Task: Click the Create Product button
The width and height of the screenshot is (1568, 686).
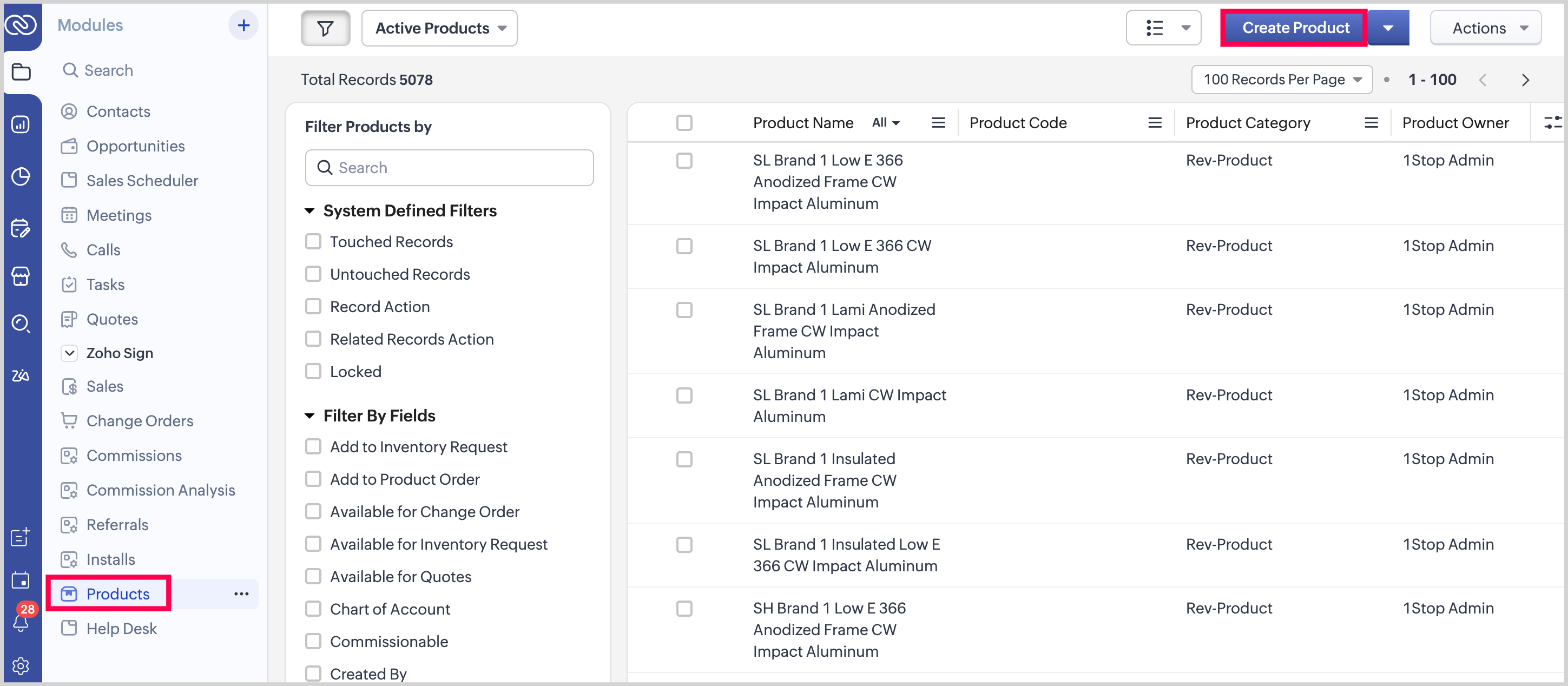Action: coord(1295,28)
